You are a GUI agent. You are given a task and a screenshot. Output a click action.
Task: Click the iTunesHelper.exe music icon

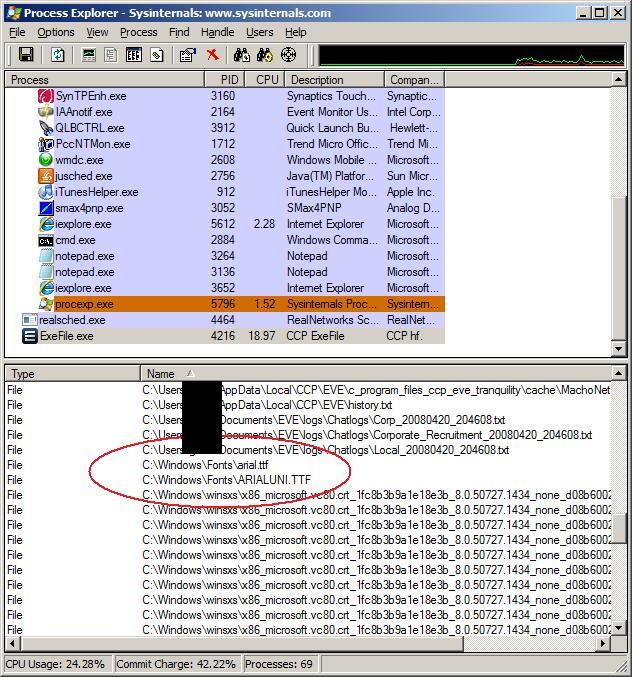pos(46,192)
